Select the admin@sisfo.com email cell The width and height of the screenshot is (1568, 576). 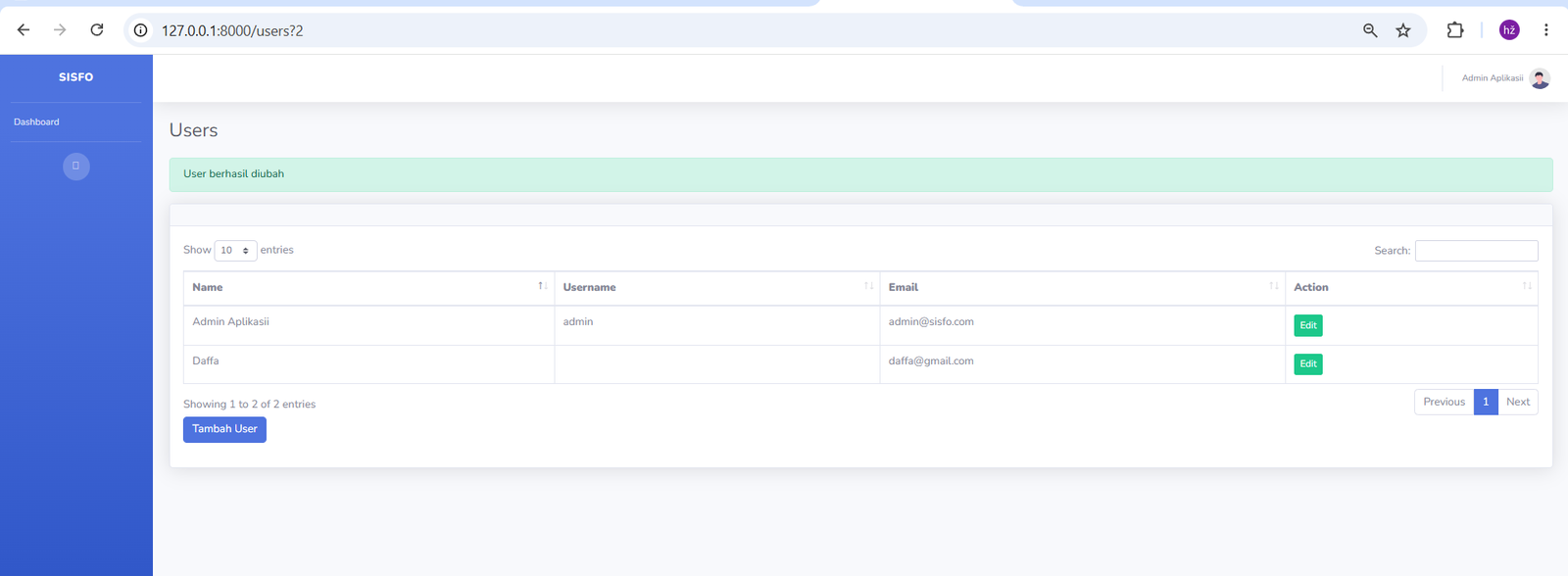coord(1082,325)
